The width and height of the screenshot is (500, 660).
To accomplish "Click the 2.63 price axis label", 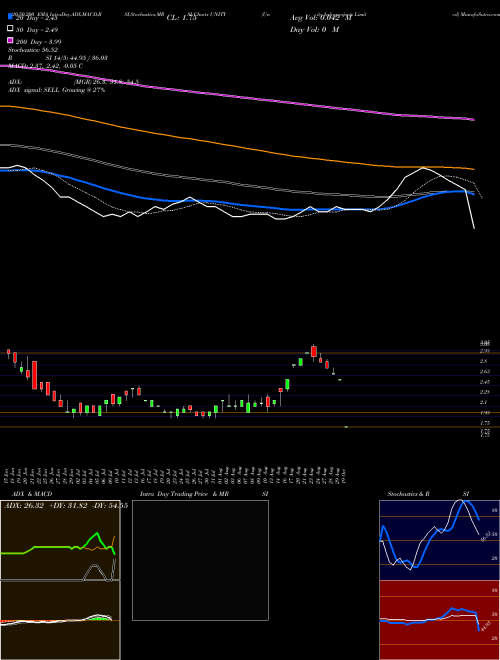I will tap(485, 372).
